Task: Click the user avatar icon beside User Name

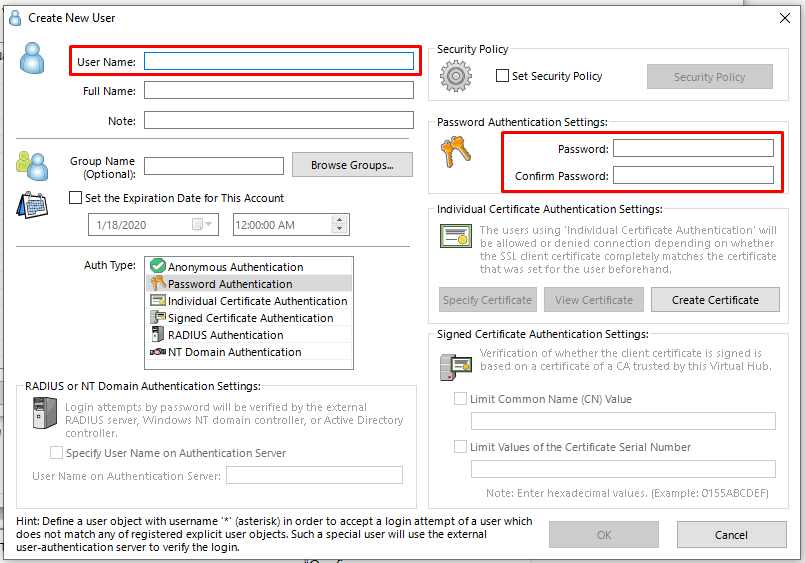Action: pyautogui.click(x=32, y=58)
